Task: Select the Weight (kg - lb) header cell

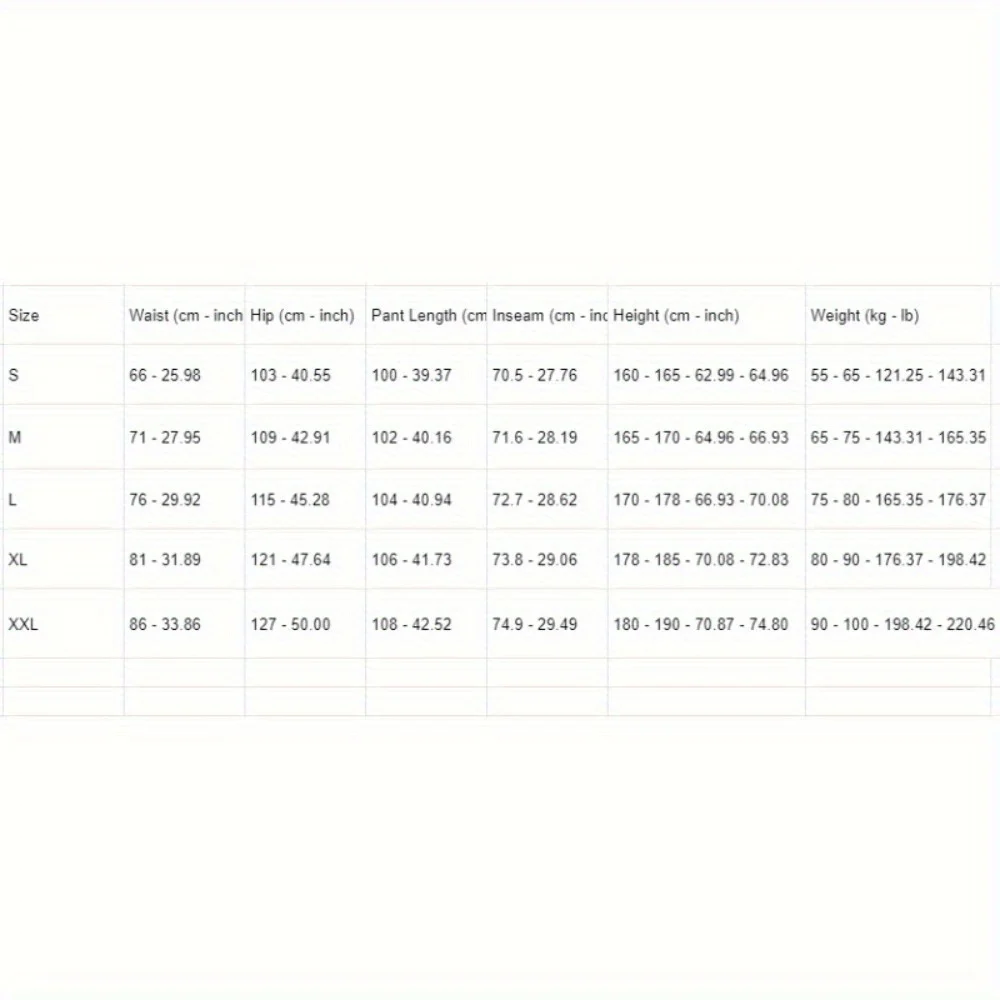Action: pos(898,315)
